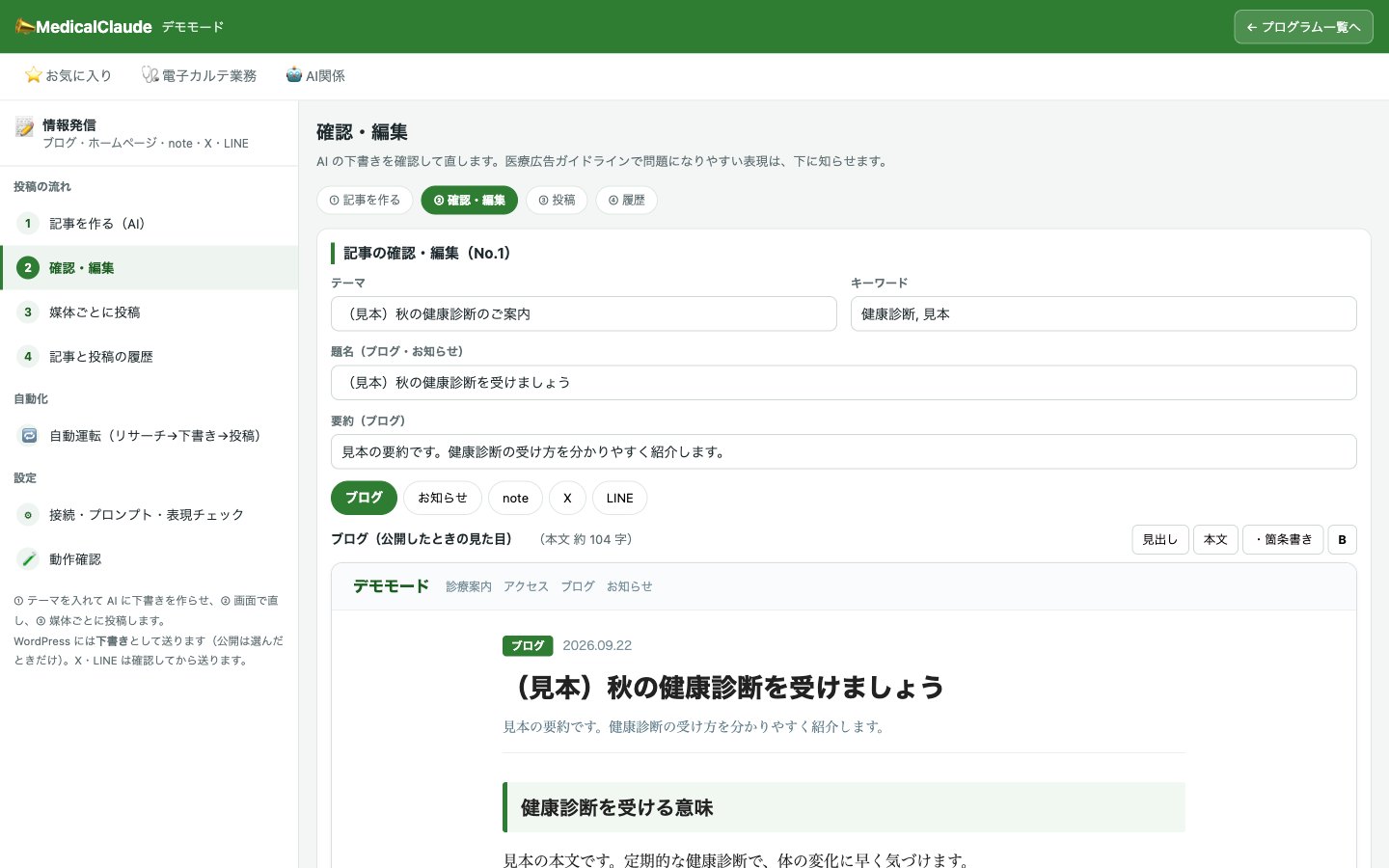Select step 4 circle 記事と投稿の履歴
Image resolution: width=1389 pixels, height=868 pixels.
(x=28, y=357)
